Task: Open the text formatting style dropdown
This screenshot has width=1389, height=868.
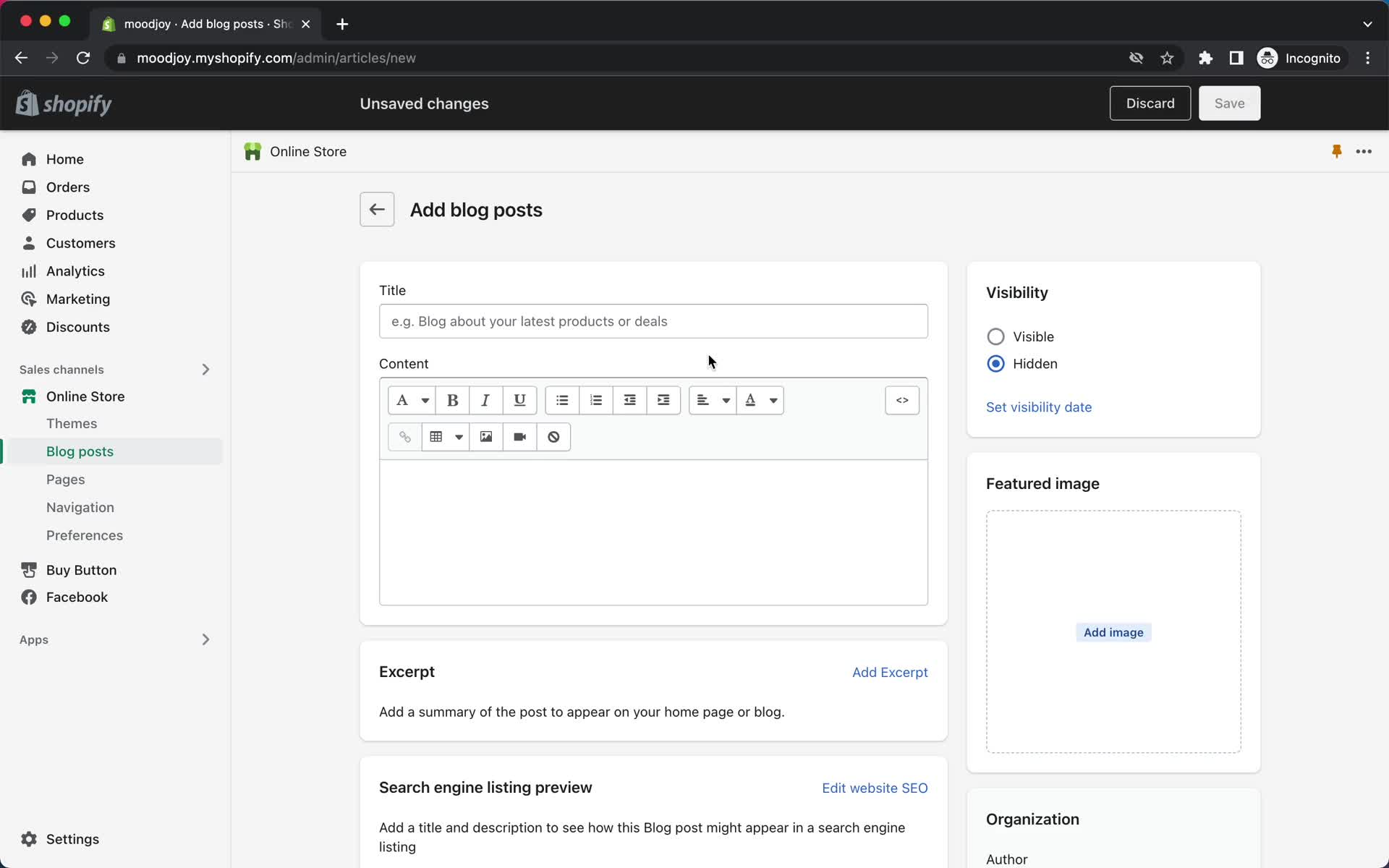Action: [x=412, y=400]
